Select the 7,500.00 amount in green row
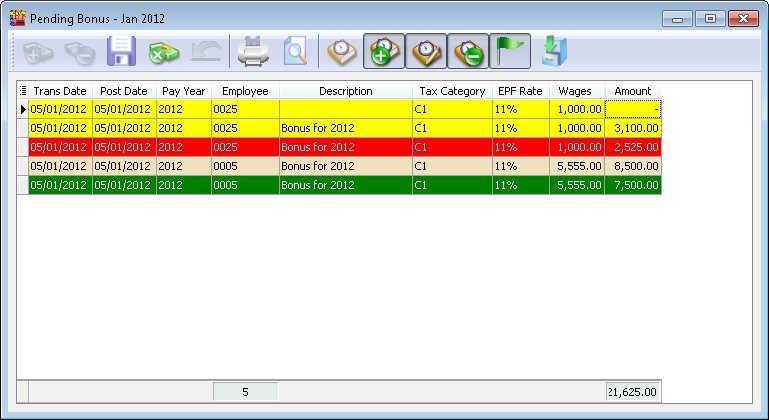Viewport: 769px width, 420px height. click(633, 185)
